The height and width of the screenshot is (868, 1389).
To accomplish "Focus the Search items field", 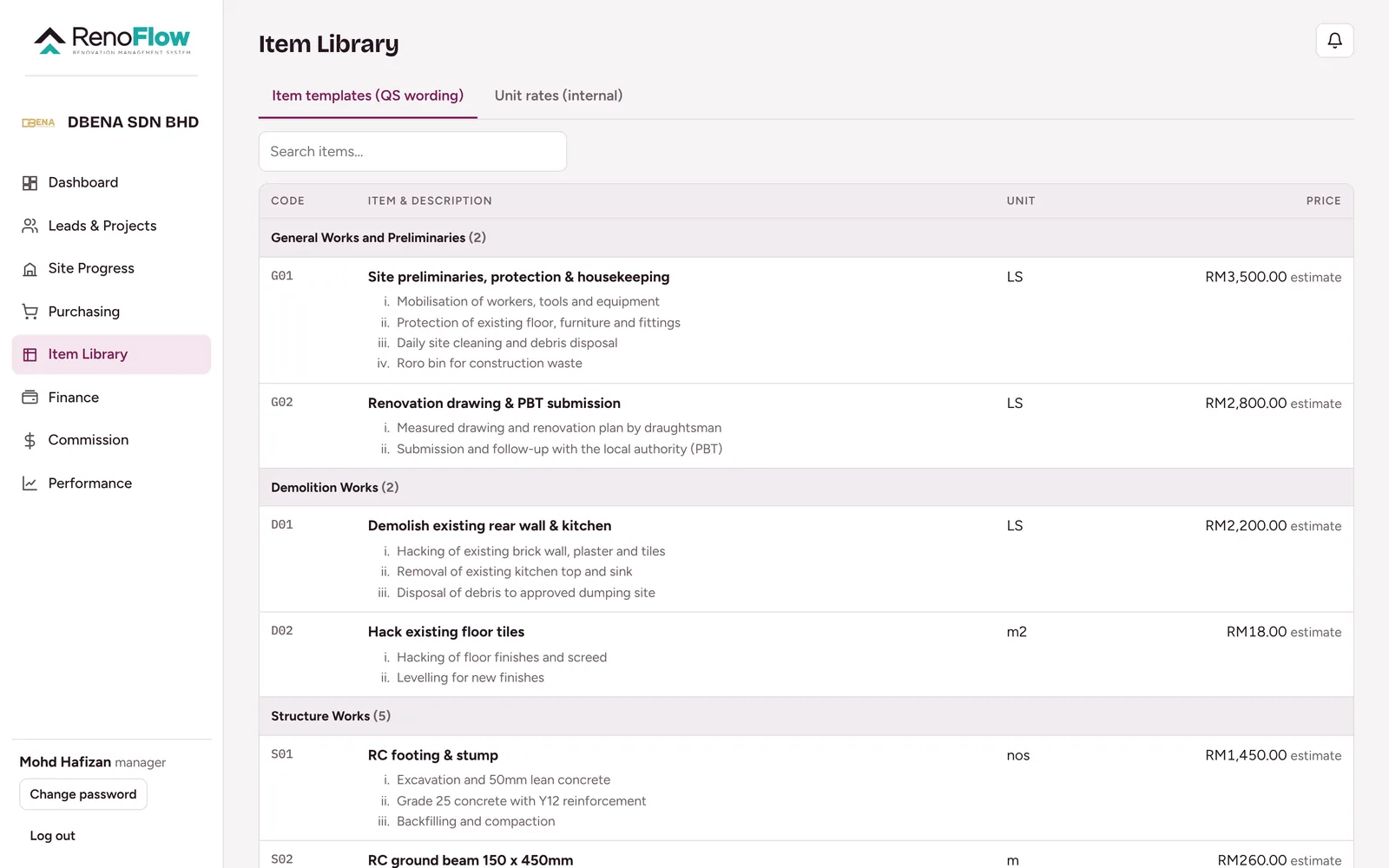I will [x=412, y=151].
